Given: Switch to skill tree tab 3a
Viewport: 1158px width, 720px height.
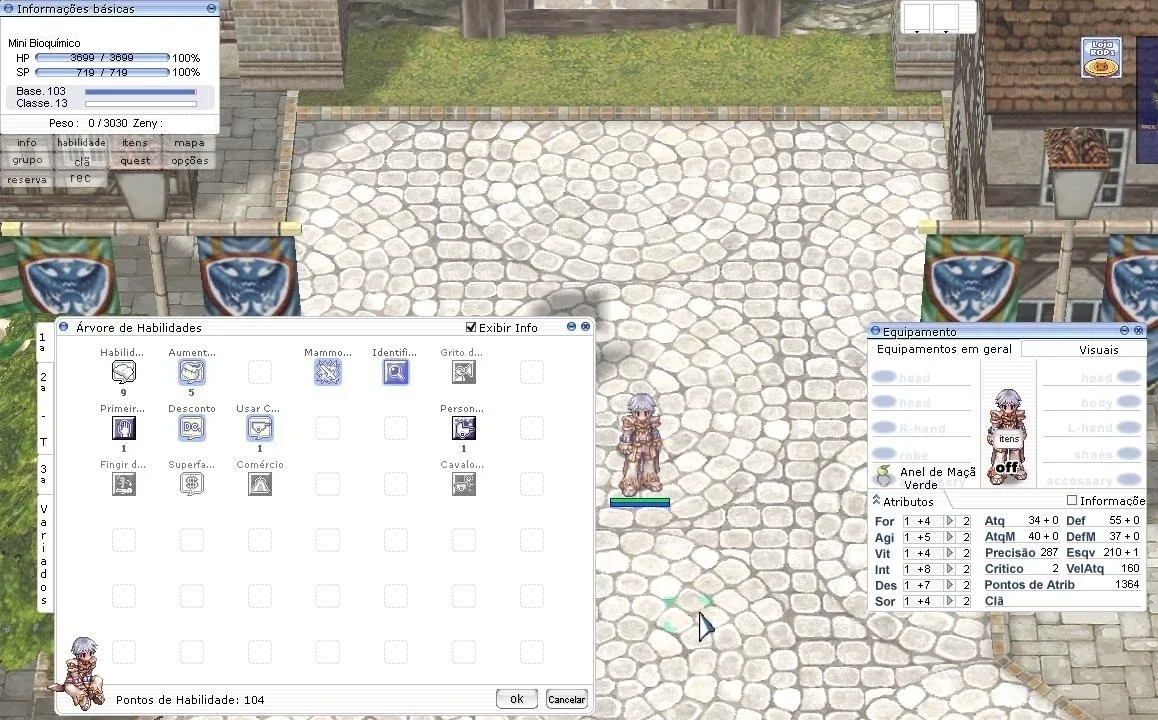Looking at the screenshot, I should point(44,474).
